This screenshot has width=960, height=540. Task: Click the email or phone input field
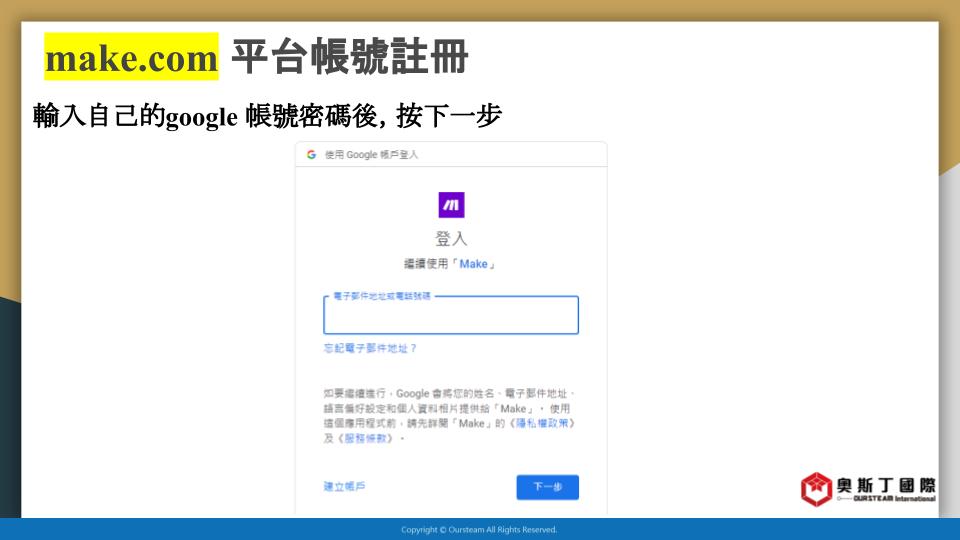[451, 315]
